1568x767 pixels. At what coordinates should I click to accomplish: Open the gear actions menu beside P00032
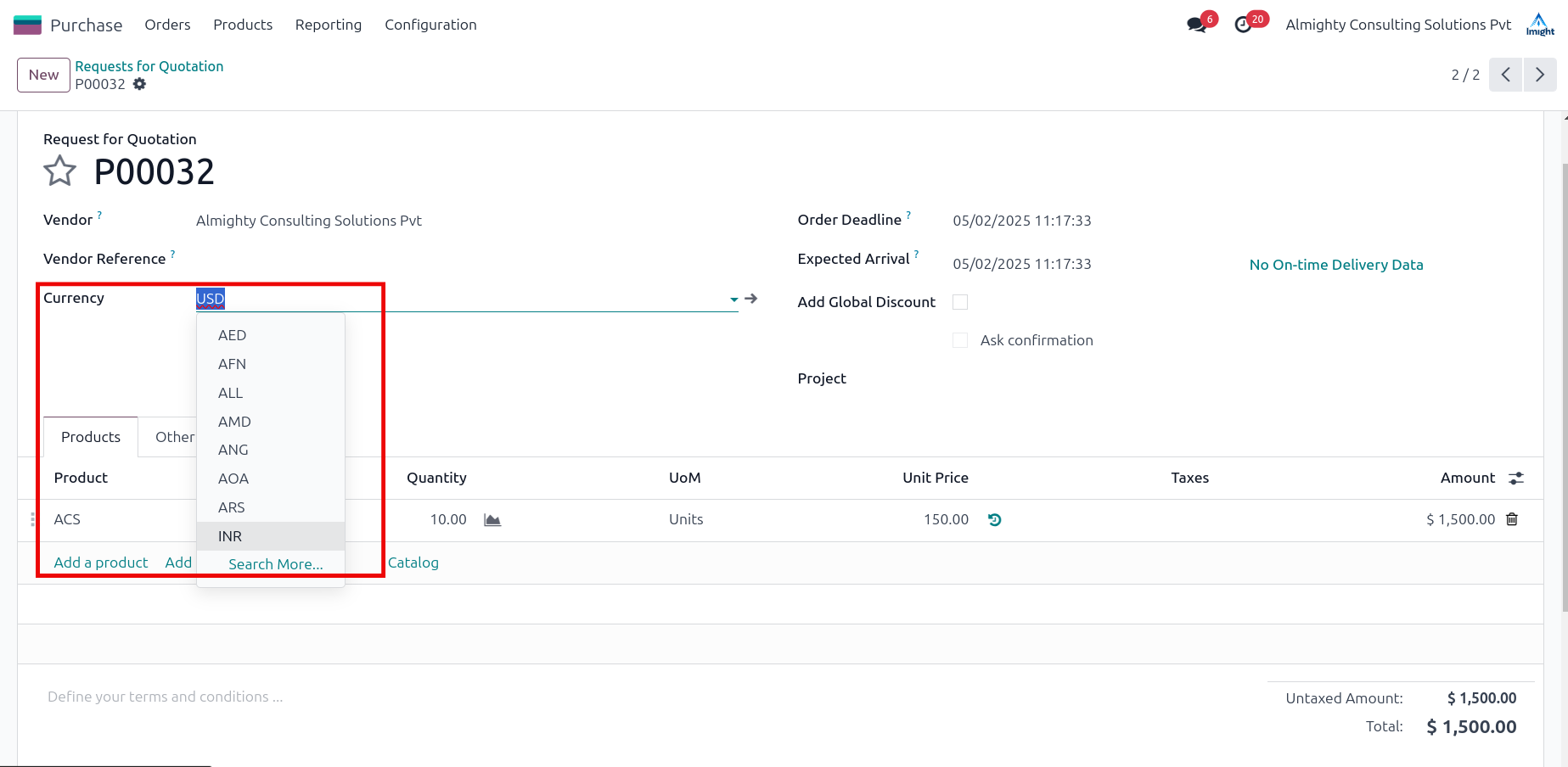tap(140, 84)
